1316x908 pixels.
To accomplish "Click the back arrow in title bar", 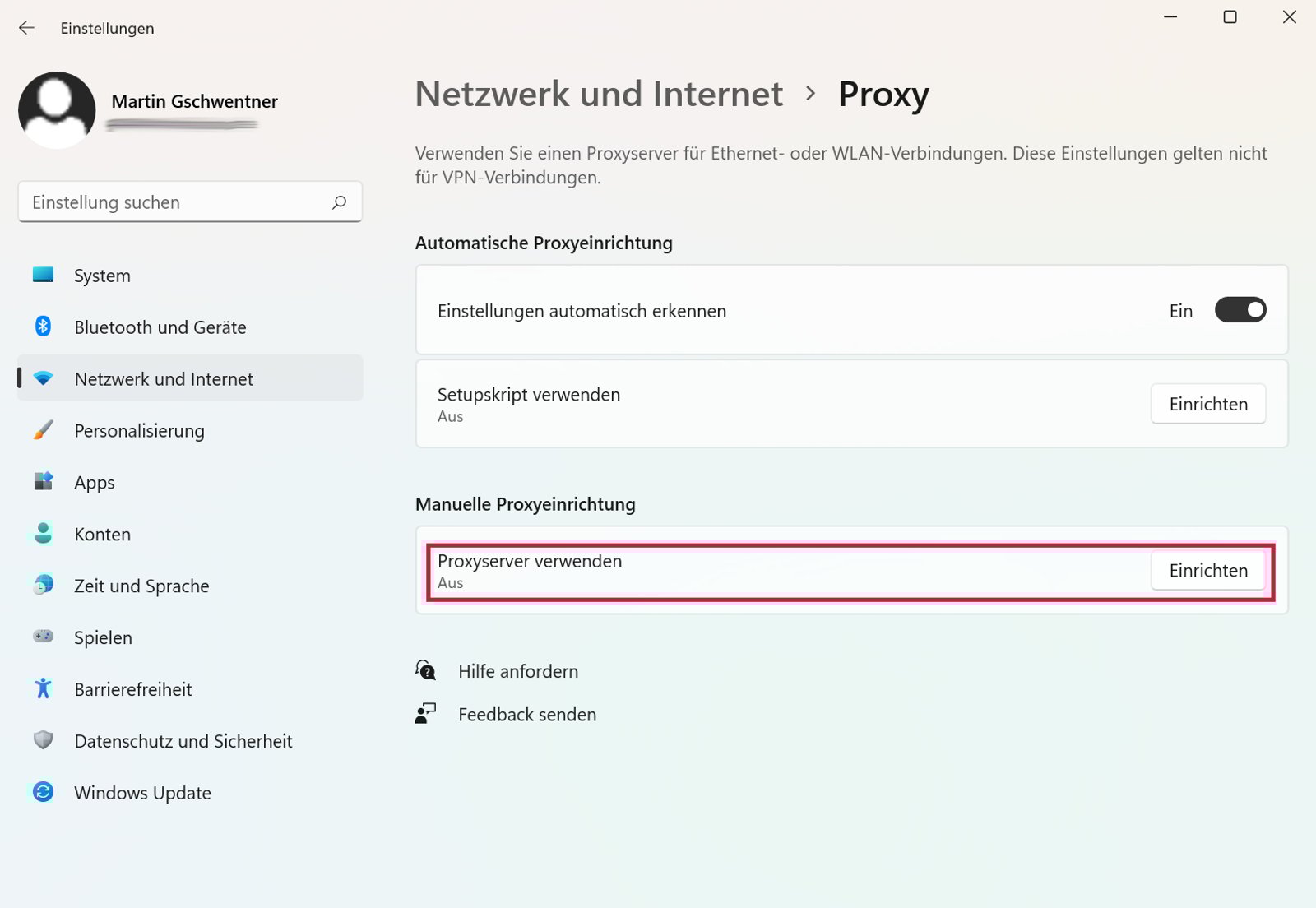I will [x=26, y=28].
